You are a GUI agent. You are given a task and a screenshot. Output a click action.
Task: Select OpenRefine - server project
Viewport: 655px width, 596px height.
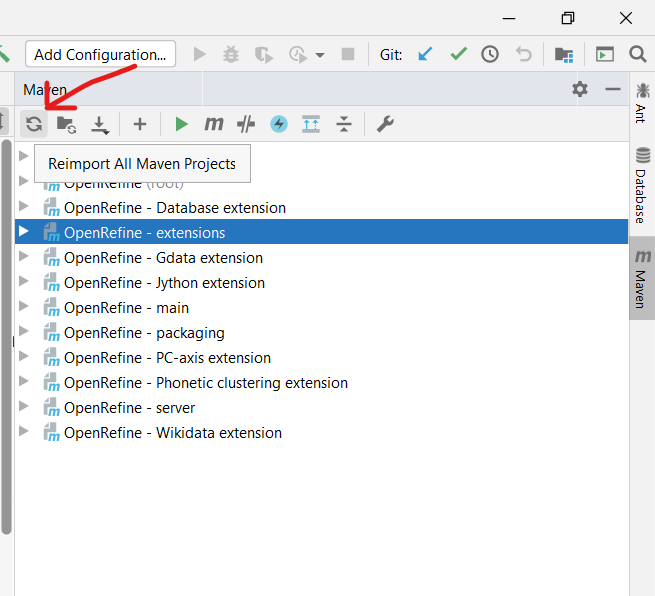pos(129,408)
